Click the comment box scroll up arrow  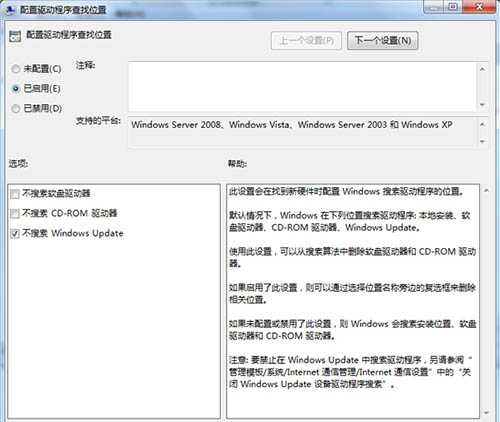pos(482,69)
